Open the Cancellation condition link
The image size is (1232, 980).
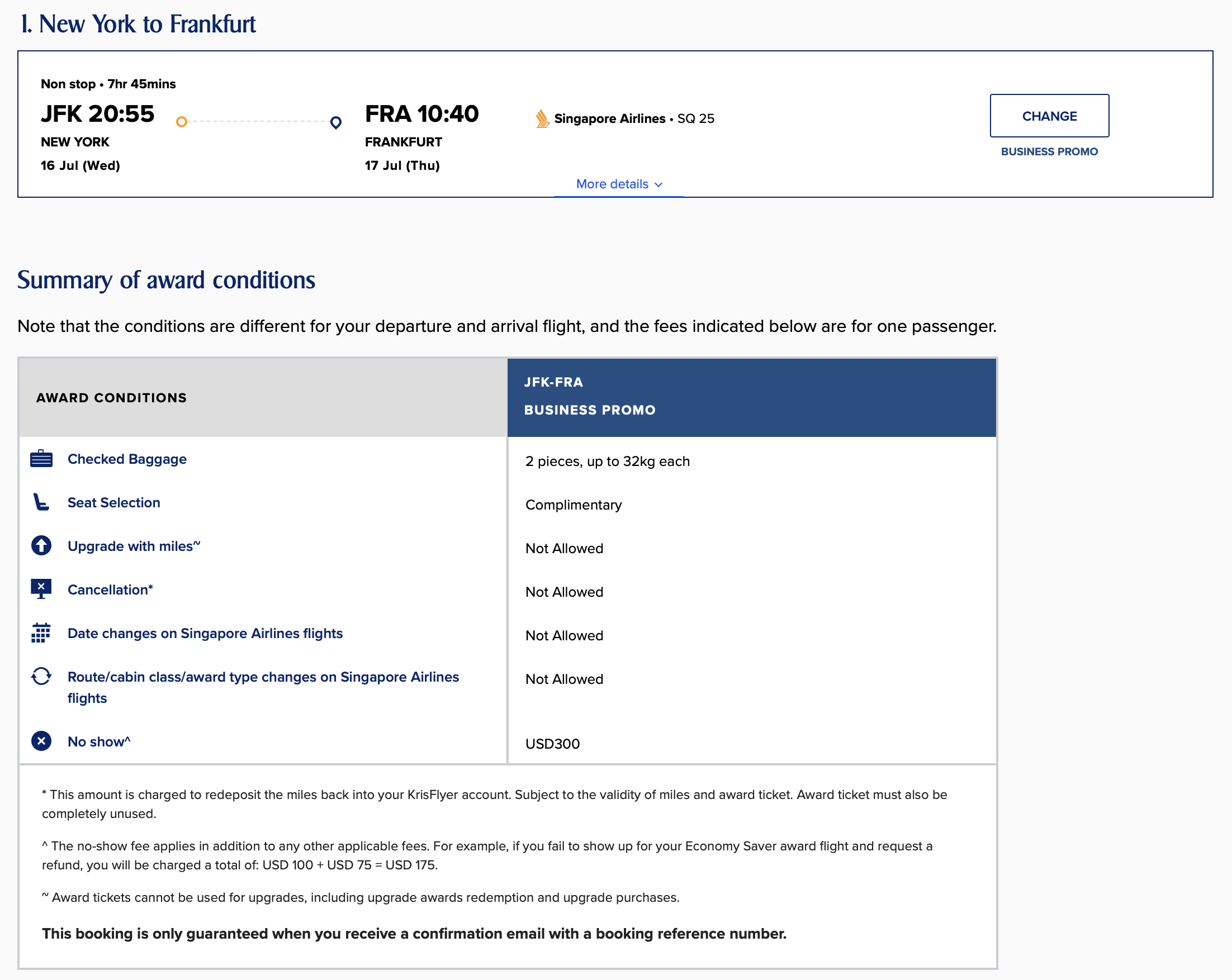(110, 589)
